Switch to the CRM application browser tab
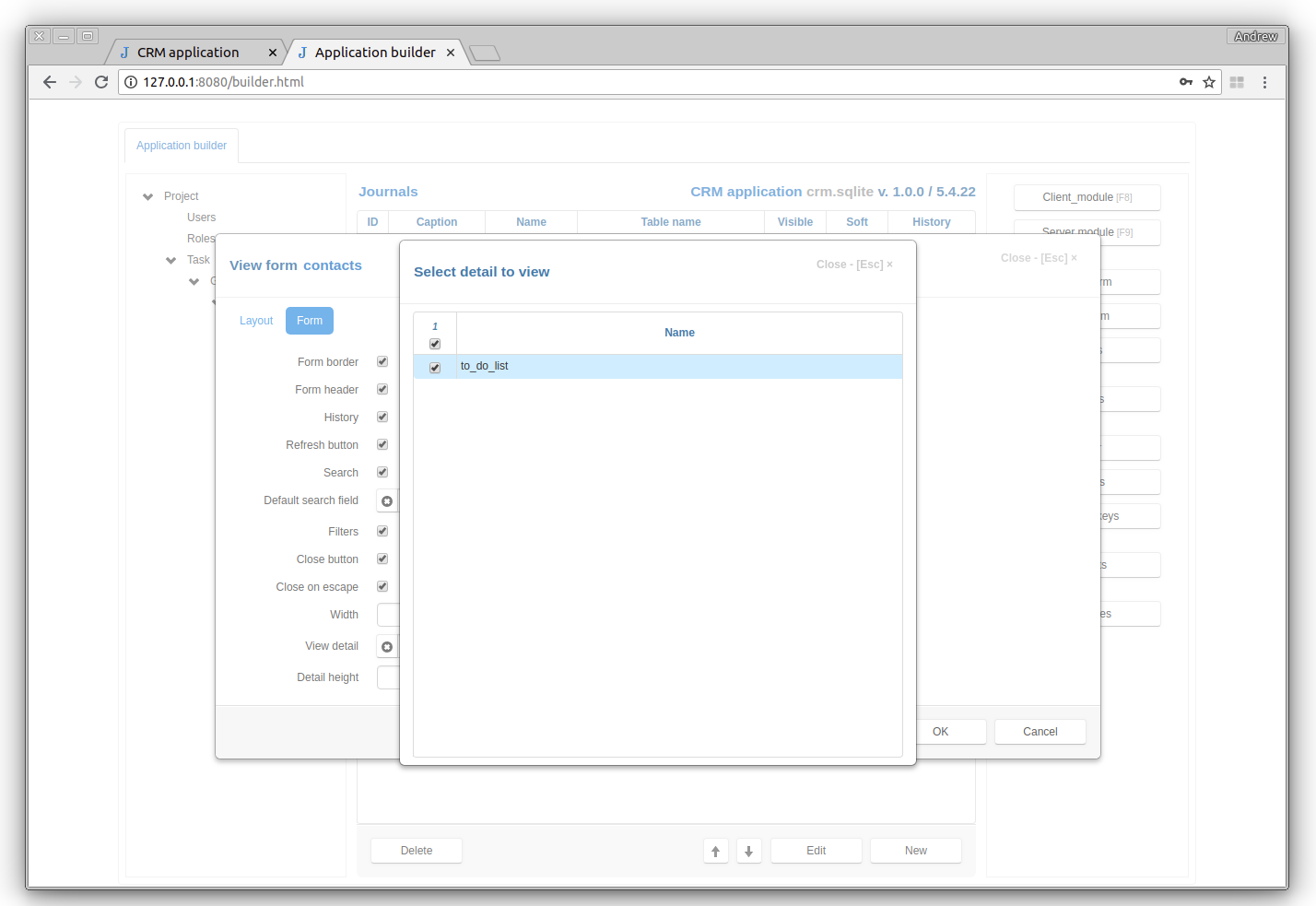Image resolution: width=1316 pixels, height=906 pixels. 188,53
